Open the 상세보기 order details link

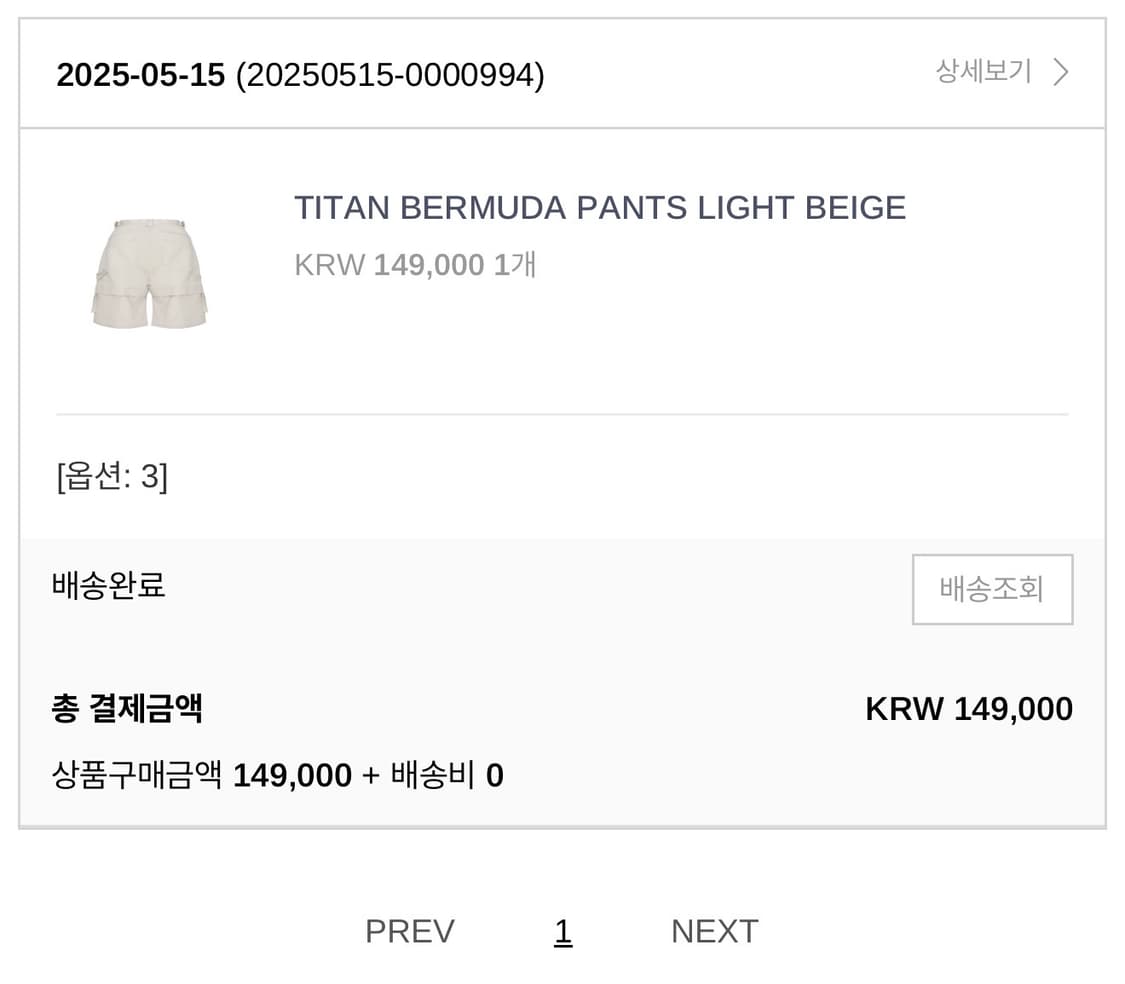(x=983, y=72)
